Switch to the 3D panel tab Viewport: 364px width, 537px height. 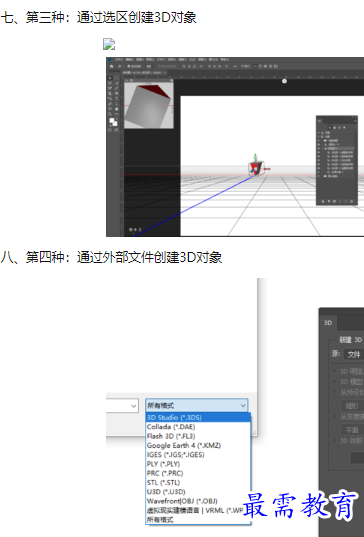pos(328,323)
